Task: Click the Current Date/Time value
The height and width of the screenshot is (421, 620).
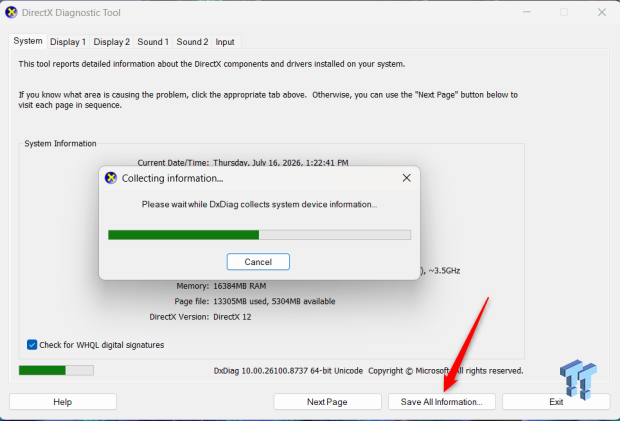Action: point(281,162)
